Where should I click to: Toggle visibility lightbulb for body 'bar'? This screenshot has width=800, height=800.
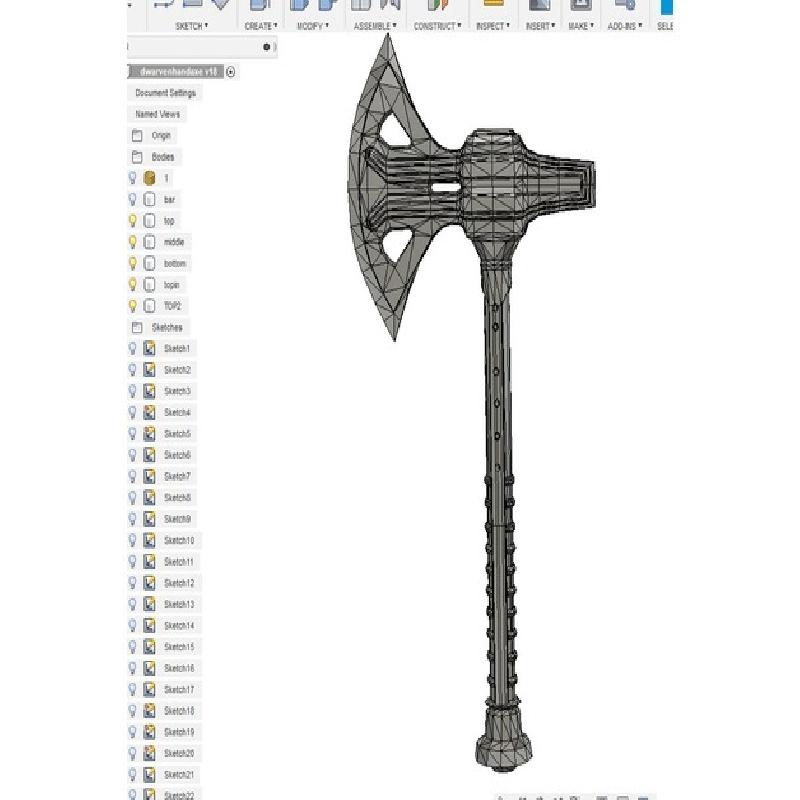coord(132,199)
